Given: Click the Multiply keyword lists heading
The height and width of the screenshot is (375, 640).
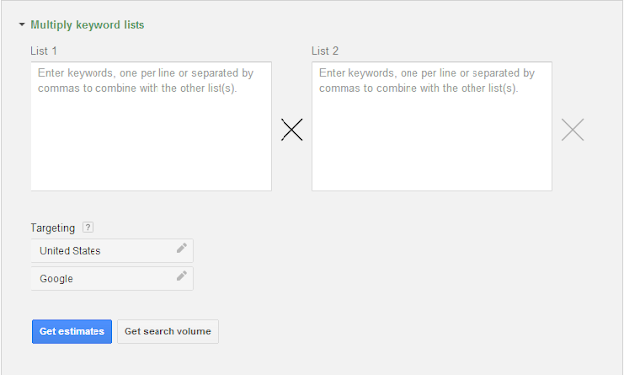Looking at the screenshot, I should pyautogui.click(x=87, y=25).
